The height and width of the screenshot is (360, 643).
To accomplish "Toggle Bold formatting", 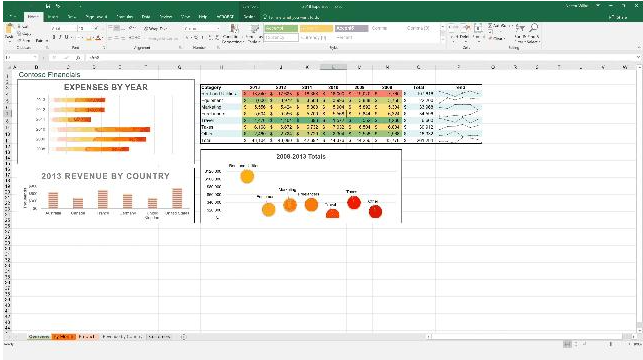I will pyautogui.click(x=54, y=38).
